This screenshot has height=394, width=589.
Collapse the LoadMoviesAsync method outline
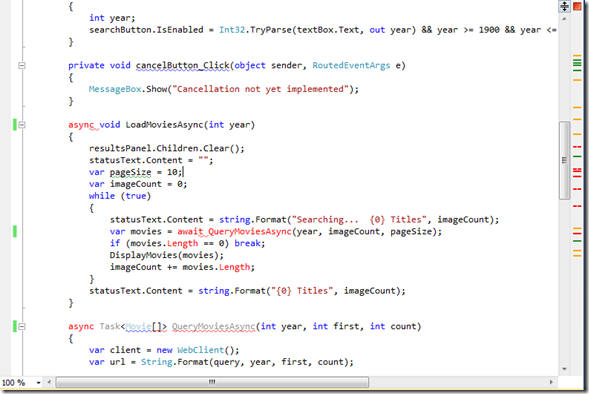pyautogui.click(x=22, y=125)
